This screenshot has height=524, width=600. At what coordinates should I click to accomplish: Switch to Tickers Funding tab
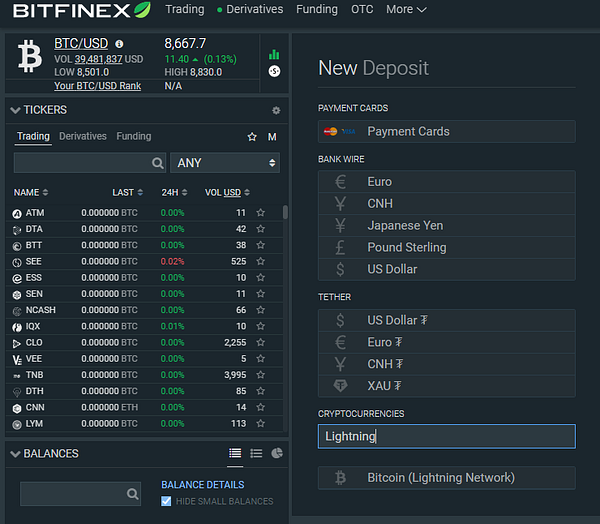tap(134, 136)
